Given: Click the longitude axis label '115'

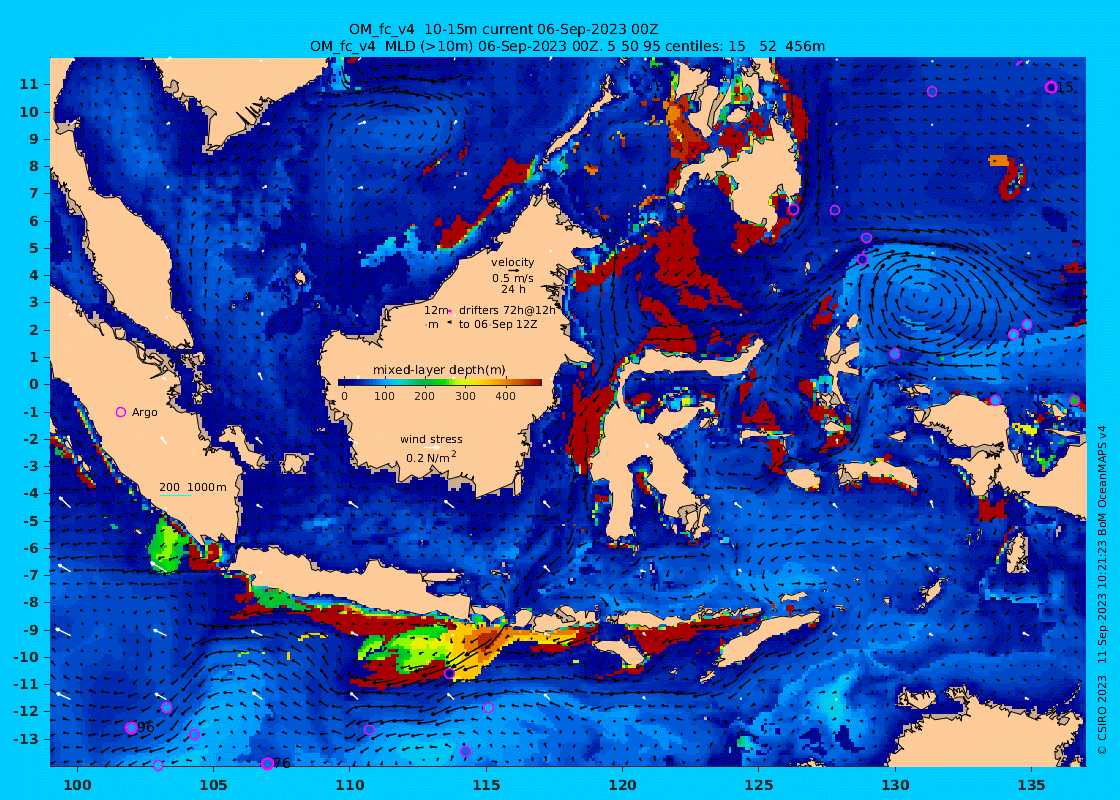Looking at the screenshot, I should pyautogui.click(x=486, y=785).
